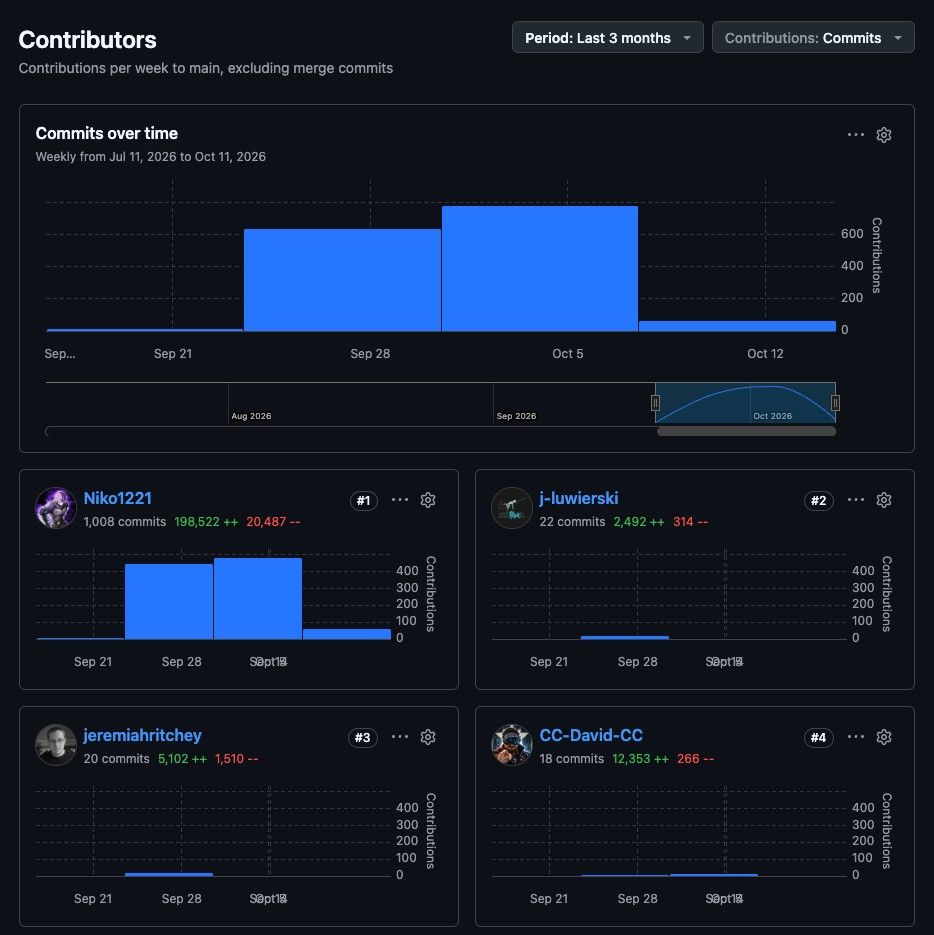Viewport: 934px width, 935px height.
Task: Click the Sep 2026 marker on the timeline
Action: pyautogui.click(x=517, y=416)
